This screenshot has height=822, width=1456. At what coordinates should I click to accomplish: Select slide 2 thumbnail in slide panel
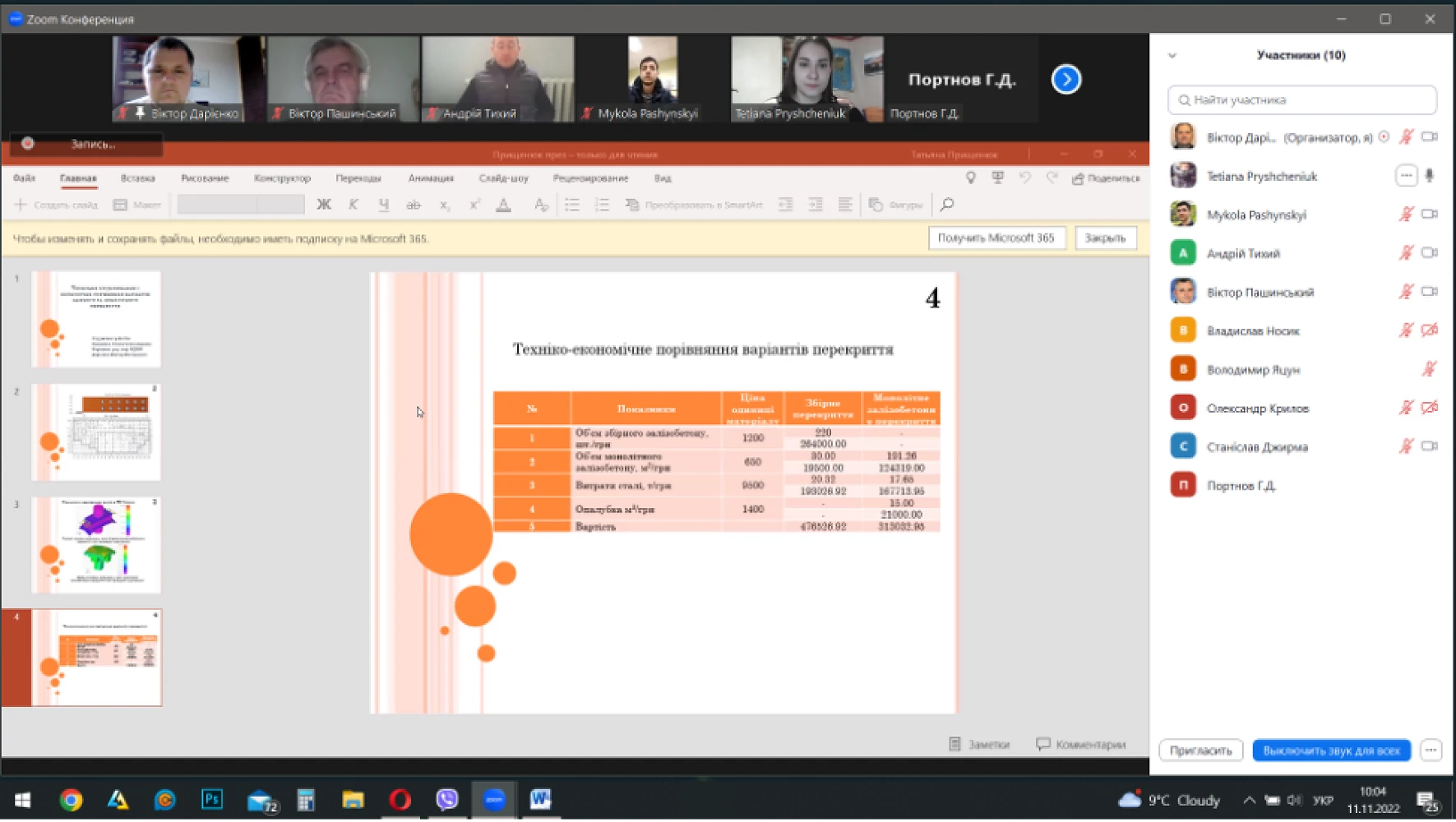click(96, 432)
